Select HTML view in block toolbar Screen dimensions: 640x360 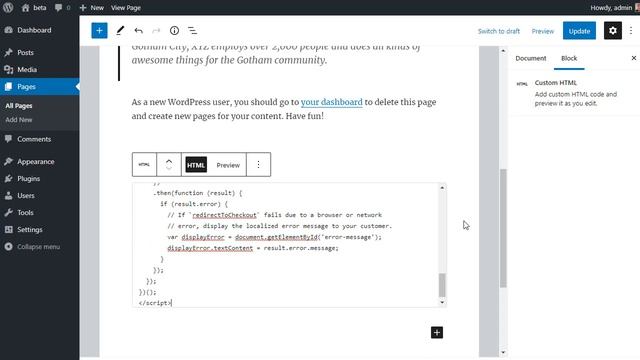(x=196, y=165)
